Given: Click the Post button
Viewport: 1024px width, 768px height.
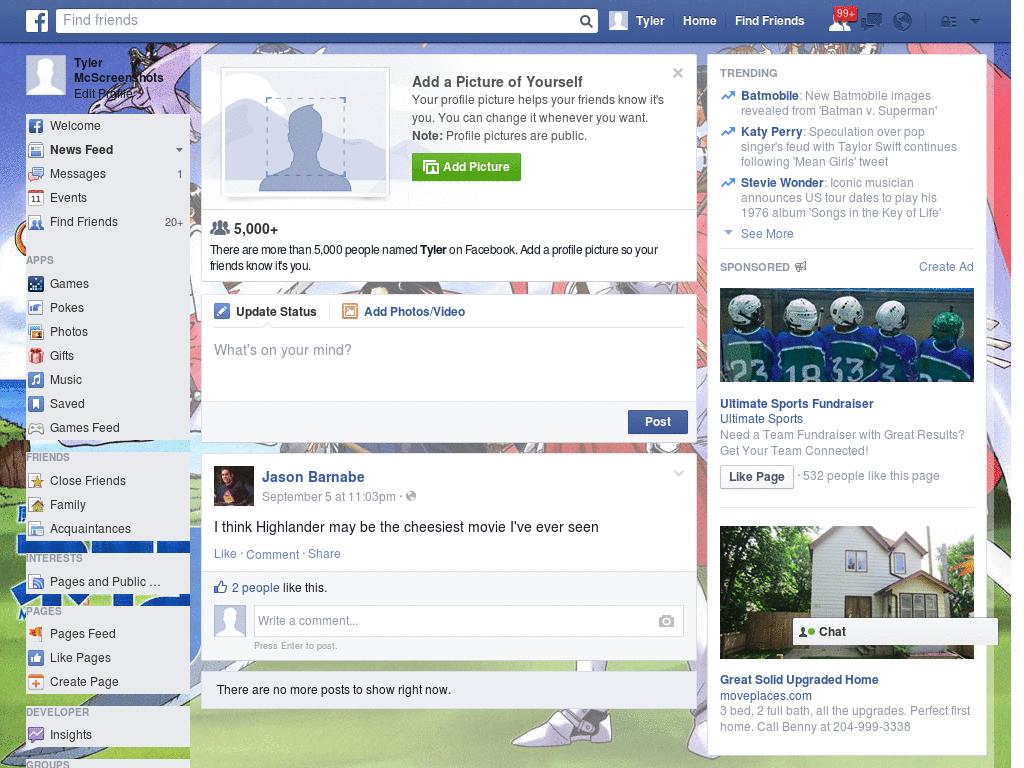Looking at the screenshot, I should click(658, 422).
